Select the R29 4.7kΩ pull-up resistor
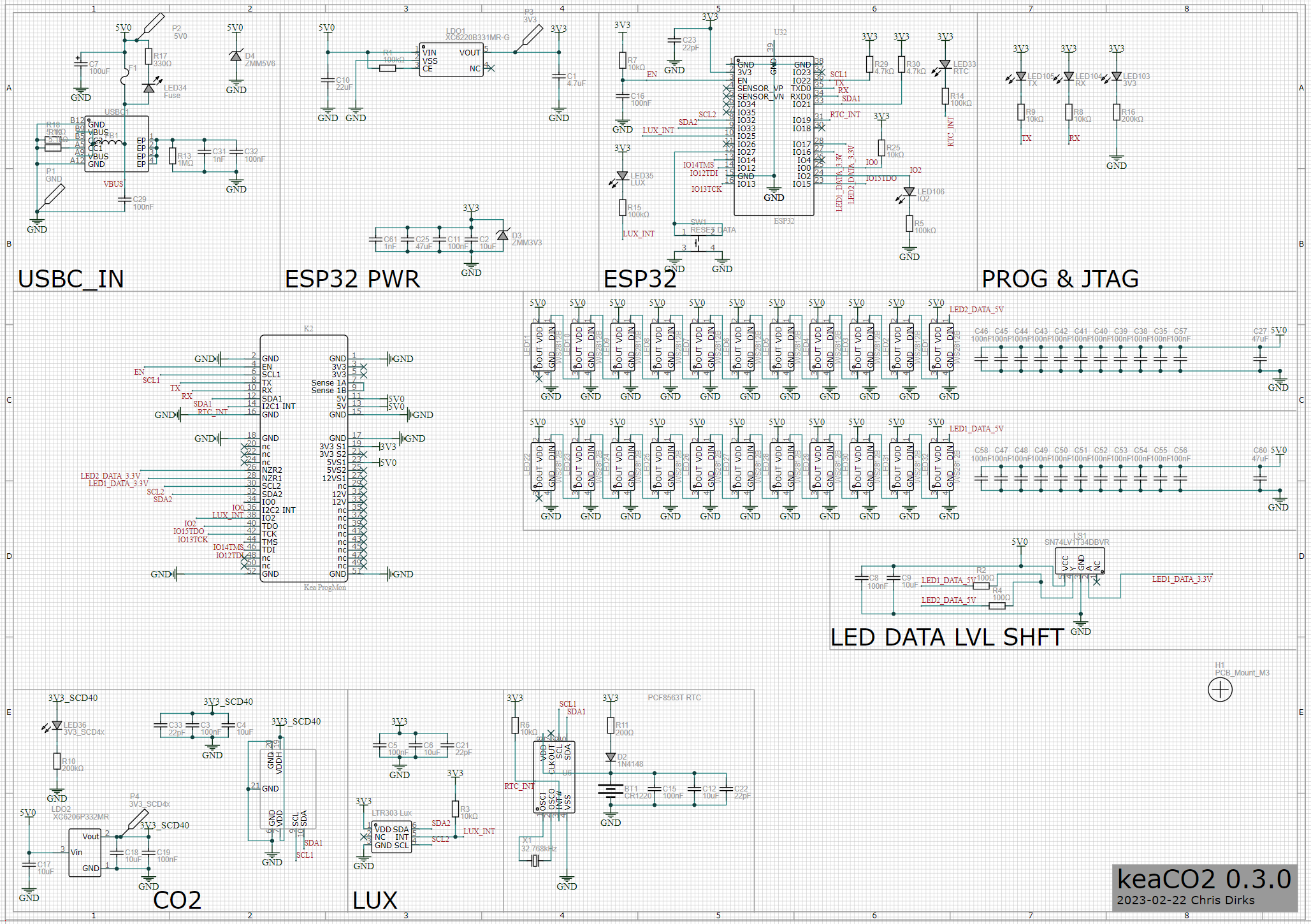The image size is (1311, 924). 869,64
